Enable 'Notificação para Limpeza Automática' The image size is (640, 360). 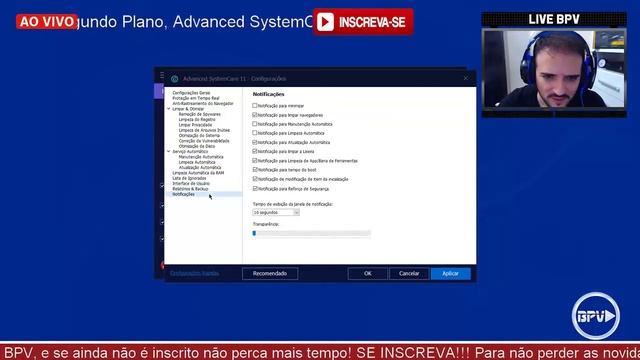[x=255, y=133]
